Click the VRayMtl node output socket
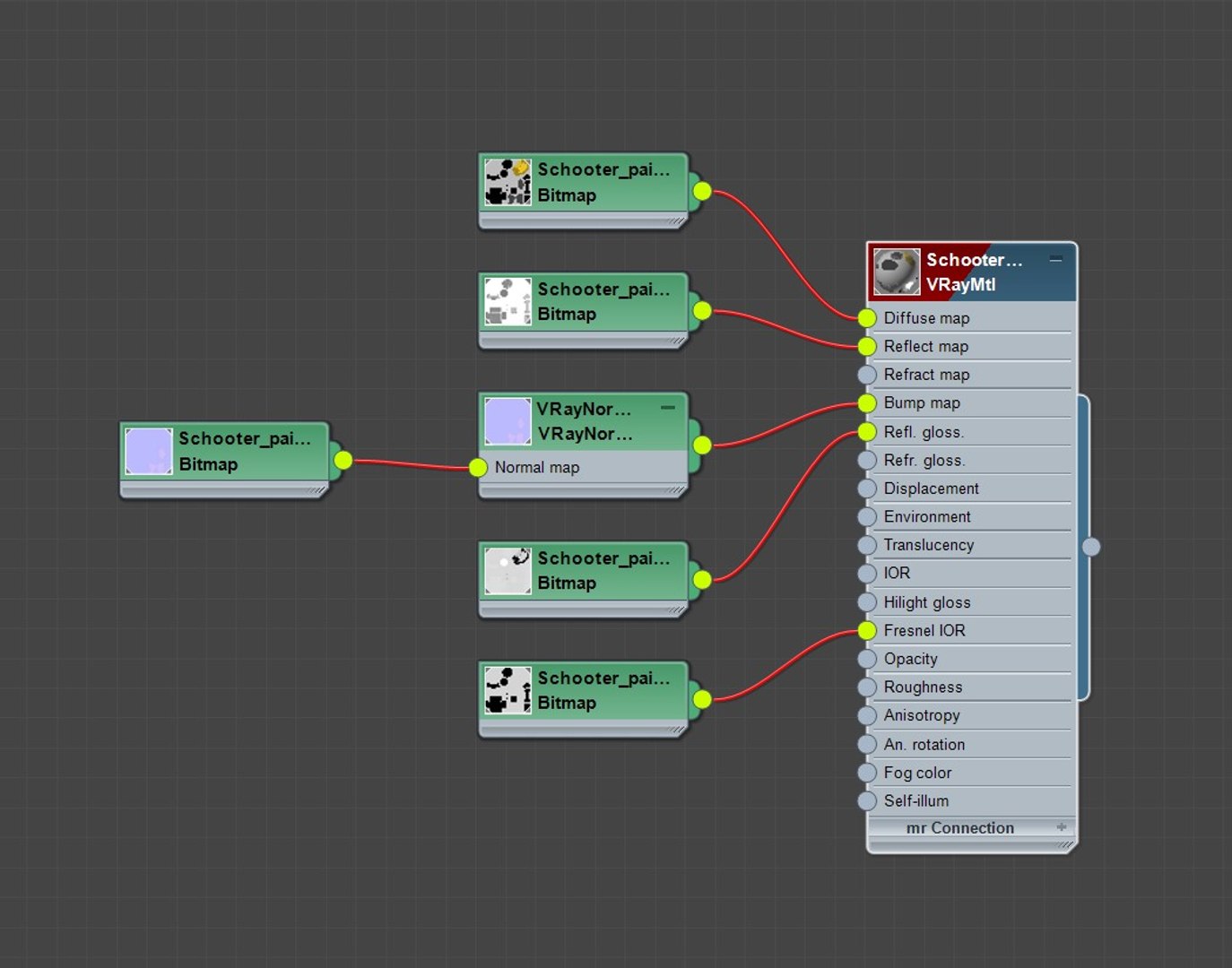This screenshot has height=968, width=1232. click(1091, 547)
